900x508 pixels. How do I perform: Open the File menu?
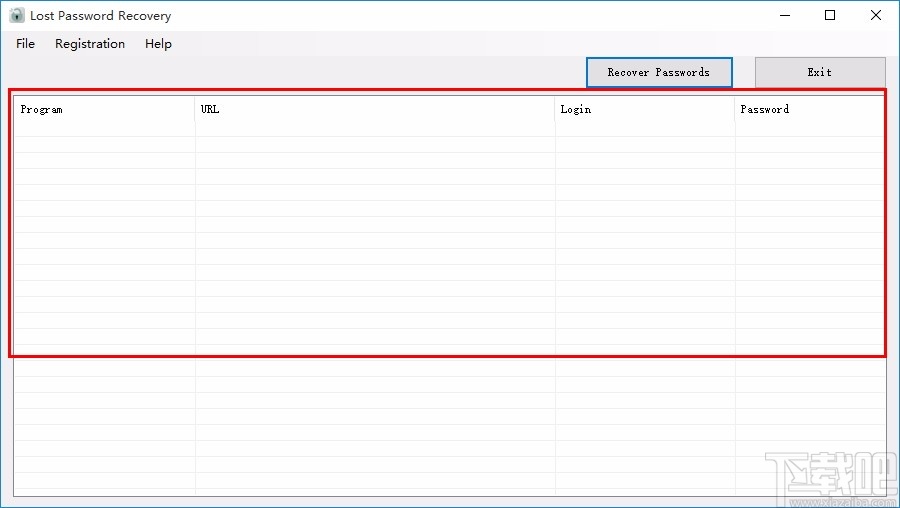click(x=25, y=44)
